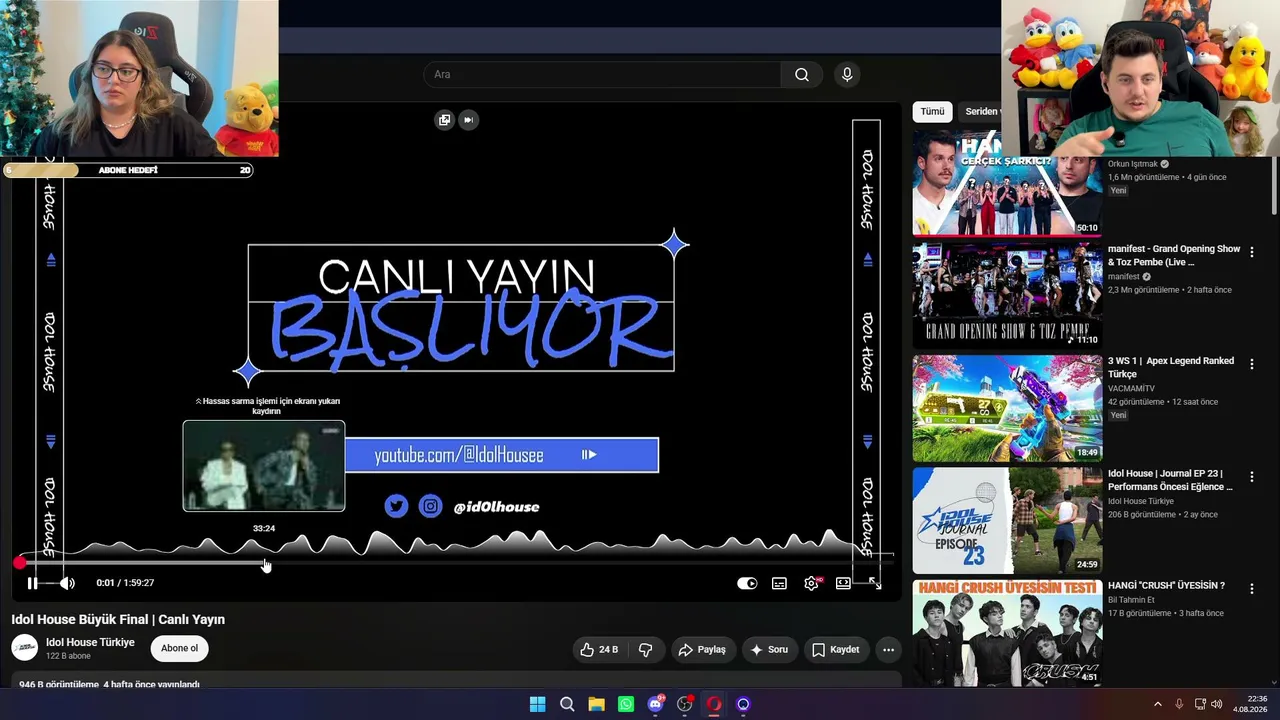1280x720 pixels.
Task: Enter fullscreen with the player corner icon
Action: (x=875, y=583)
